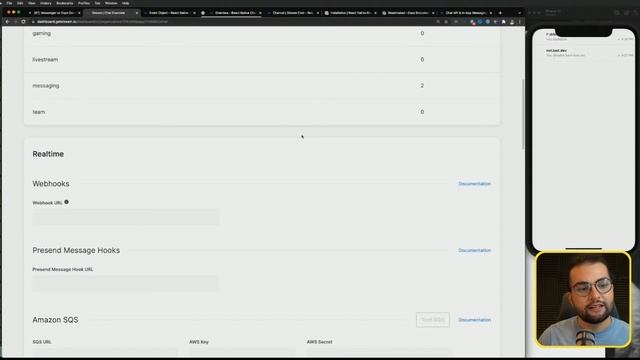
Task: Close the Event Object tab
Action: pyautogui.click(x=194, y=13)
